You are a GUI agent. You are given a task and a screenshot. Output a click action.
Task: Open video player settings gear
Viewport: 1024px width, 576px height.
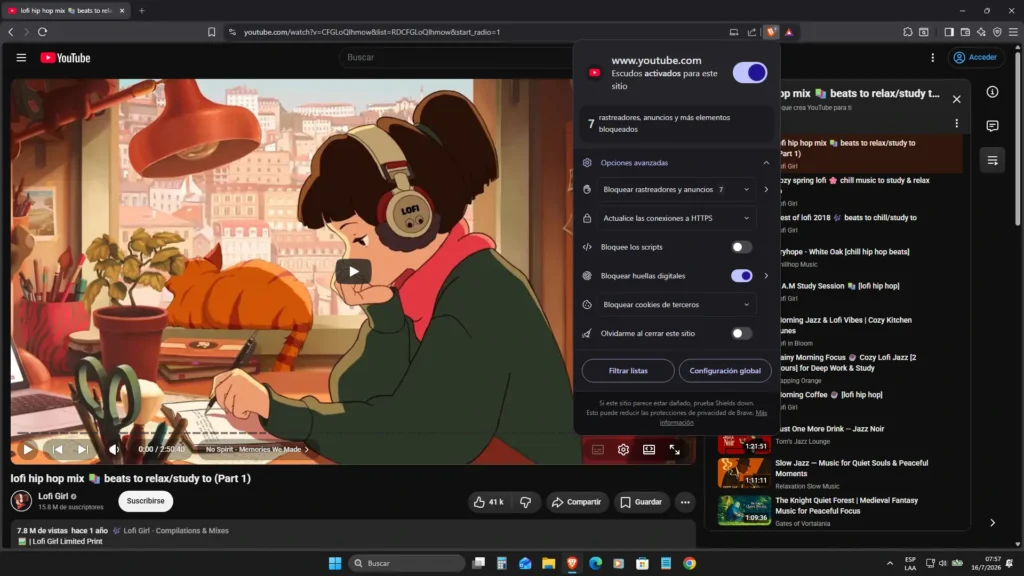(x=623, y=449)
